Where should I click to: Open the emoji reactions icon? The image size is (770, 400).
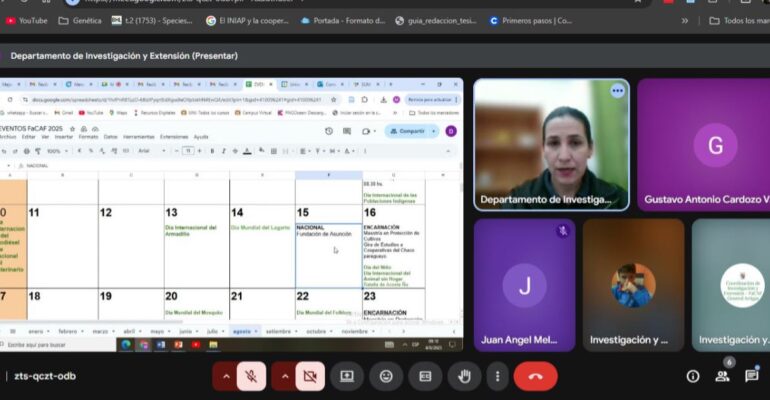pyautogui.click(x=386, y=376)
